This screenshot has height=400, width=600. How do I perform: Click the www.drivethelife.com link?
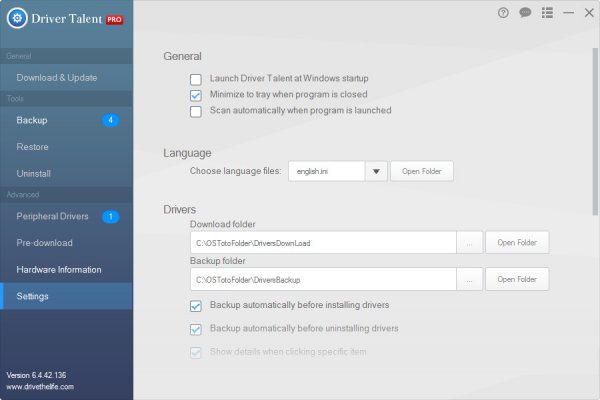point(40,387)
